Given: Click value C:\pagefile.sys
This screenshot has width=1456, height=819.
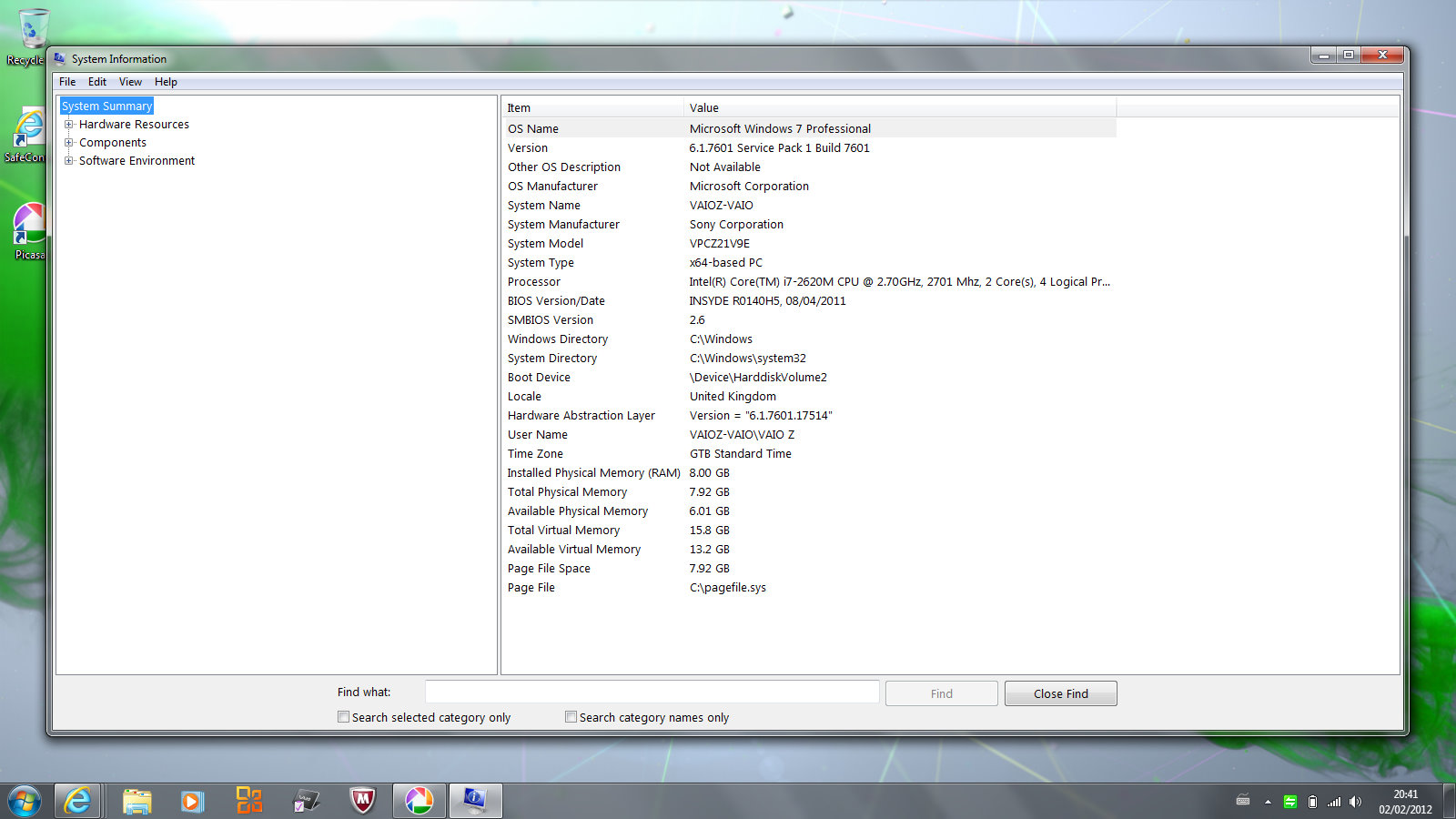Looking at the screenshot, I should pos(728,587).
